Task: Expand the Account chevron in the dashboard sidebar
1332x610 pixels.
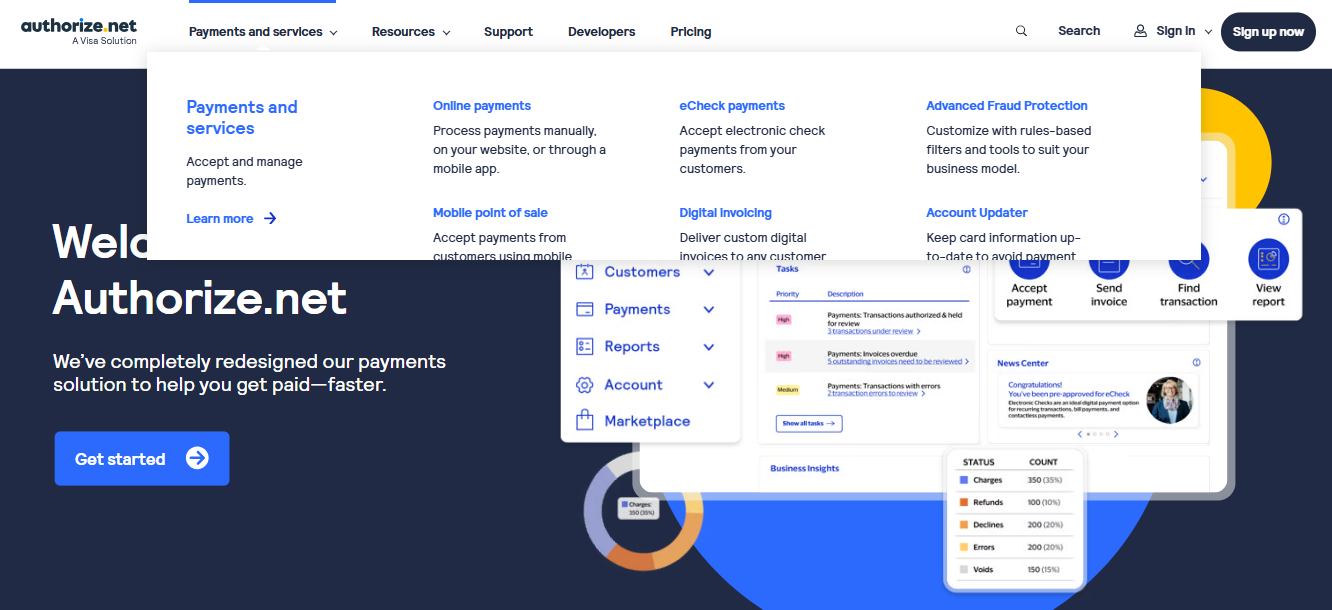Action: click(709, 385)
